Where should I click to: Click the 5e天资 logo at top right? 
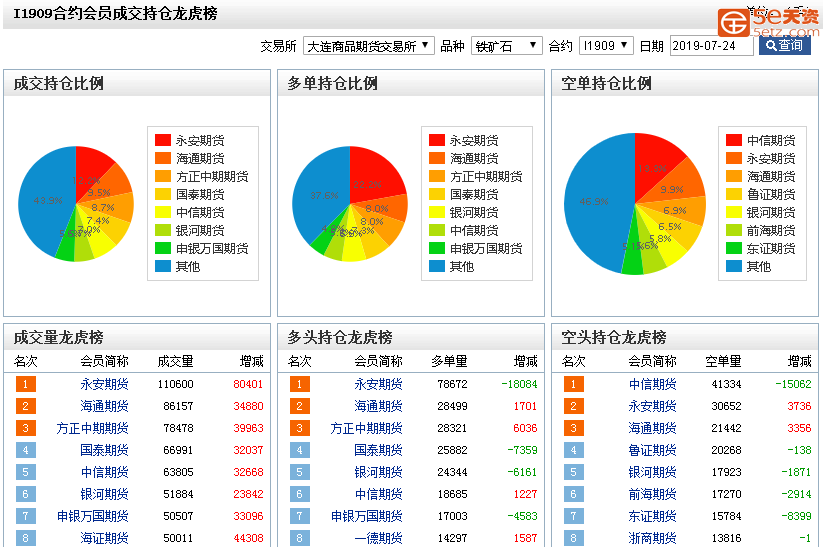[768, 21]
